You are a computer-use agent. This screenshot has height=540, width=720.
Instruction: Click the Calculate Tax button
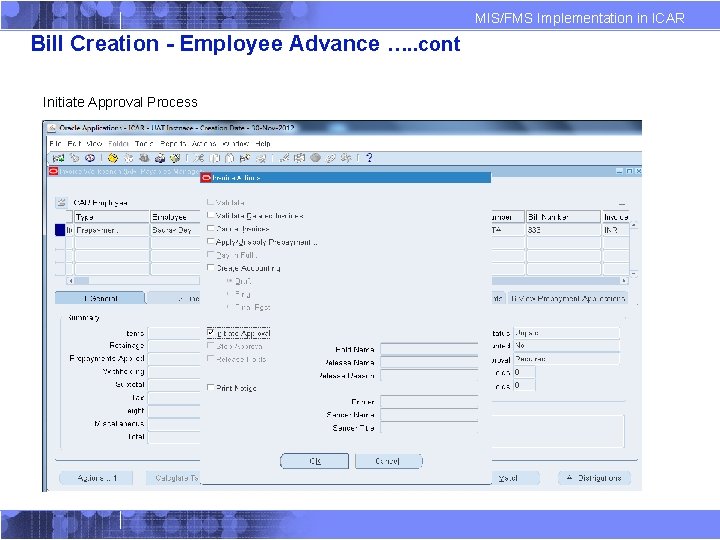tap(174, 478)
